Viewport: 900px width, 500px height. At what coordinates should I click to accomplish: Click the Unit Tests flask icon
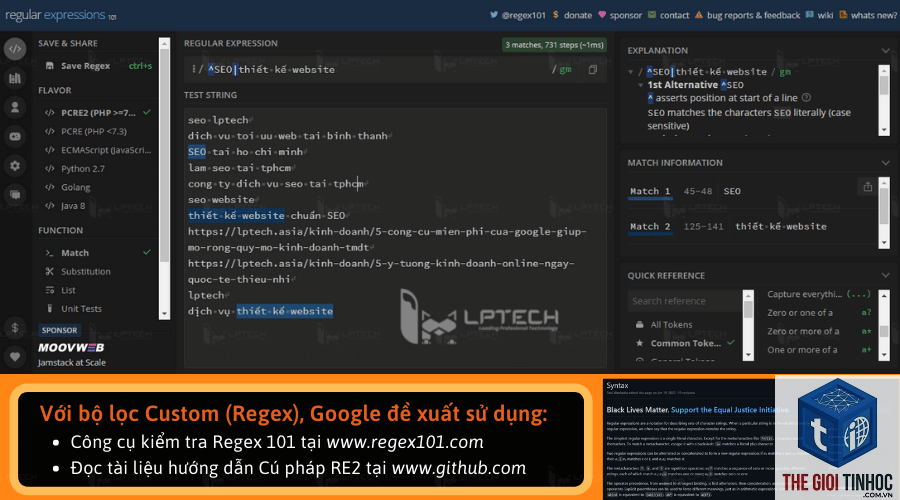click(x=49, y=309)
